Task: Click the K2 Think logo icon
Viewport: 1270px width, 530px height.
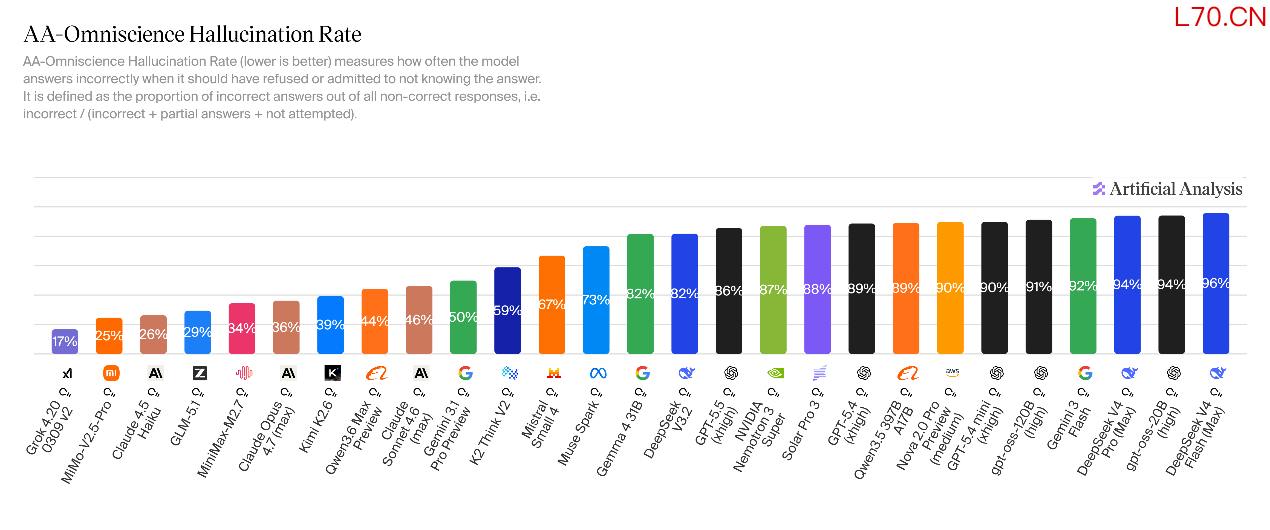Action: click(x=508, y=373)
